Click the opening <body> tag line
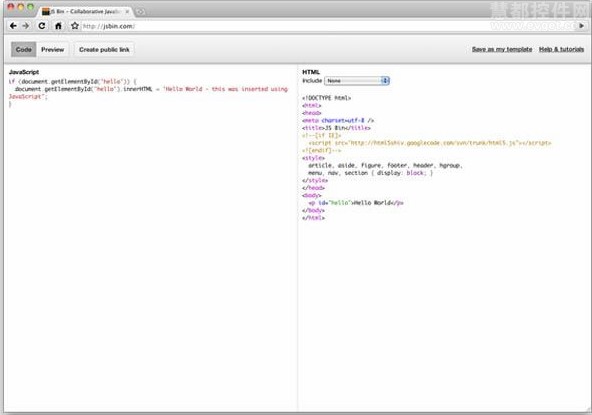Image resolution: width=592 pixels, height=415 pixels. point(312,195)
